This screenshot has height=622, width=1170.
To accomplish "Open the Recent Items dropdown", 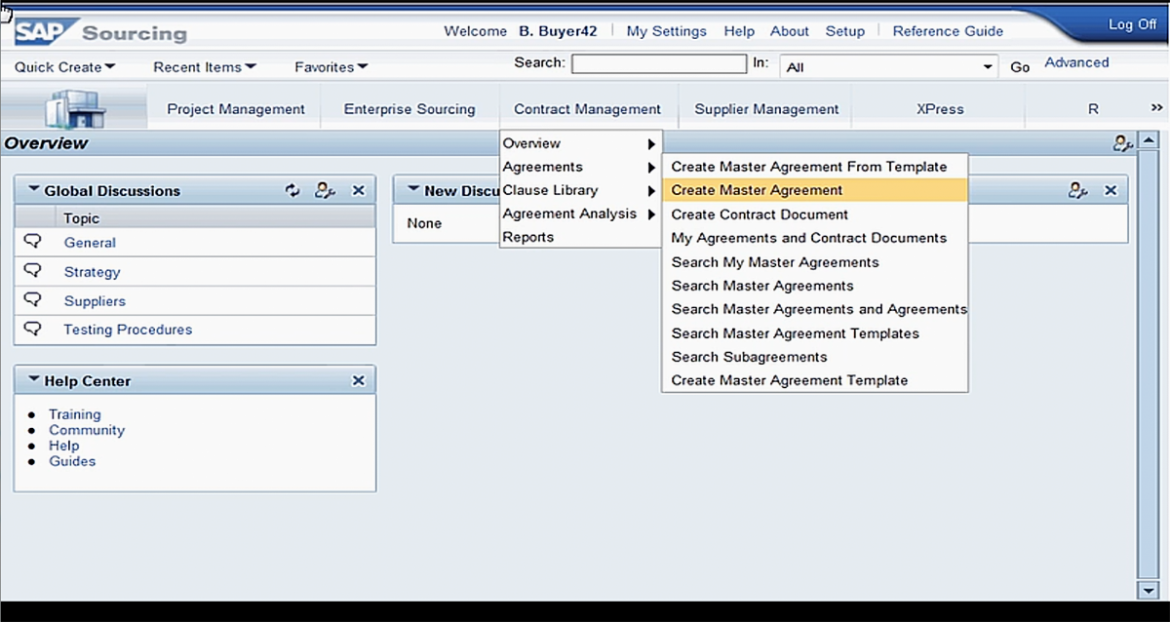I will click(203, 67).
